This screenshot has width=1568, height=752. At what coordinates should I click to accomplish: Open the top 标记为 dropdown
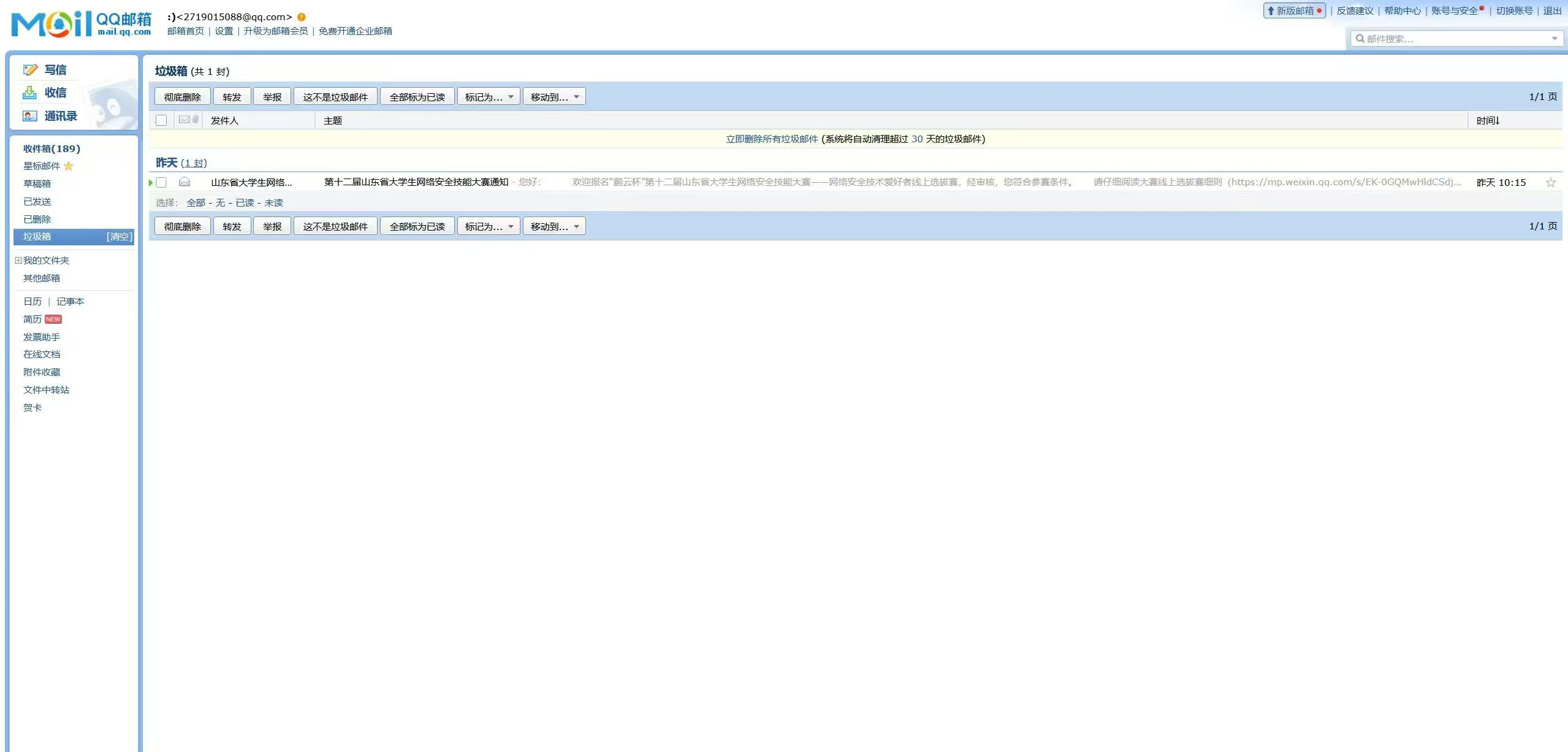pos(489,97)
